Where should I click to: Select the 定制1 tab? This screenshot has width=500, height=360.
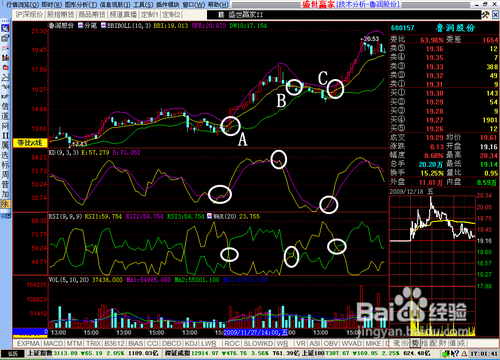149,14
